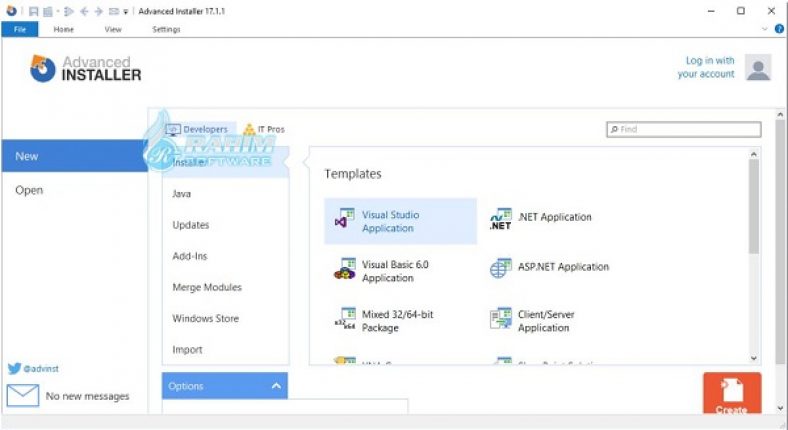Choose the Client/Server Application template
This screenshot has height=430, width=788.
pyautogui.click(x=546, y=321)
